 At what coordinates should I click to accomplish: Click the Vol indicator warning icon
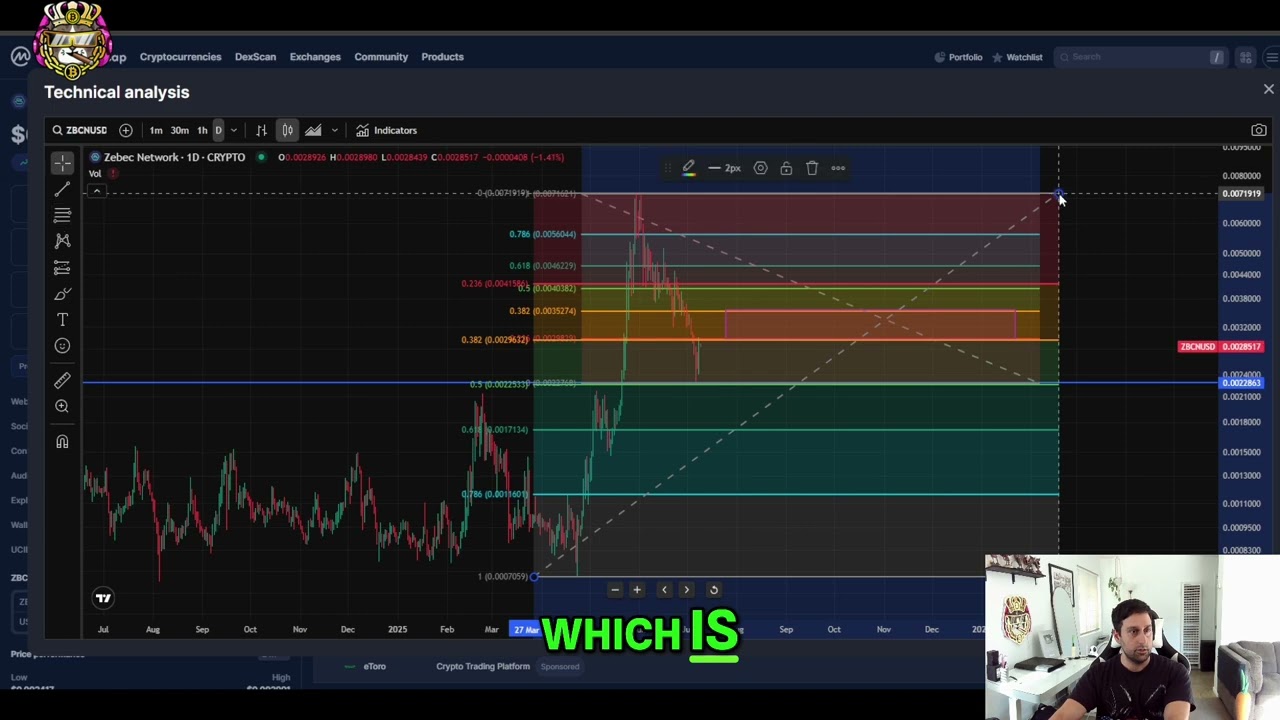tap(113, 173)
